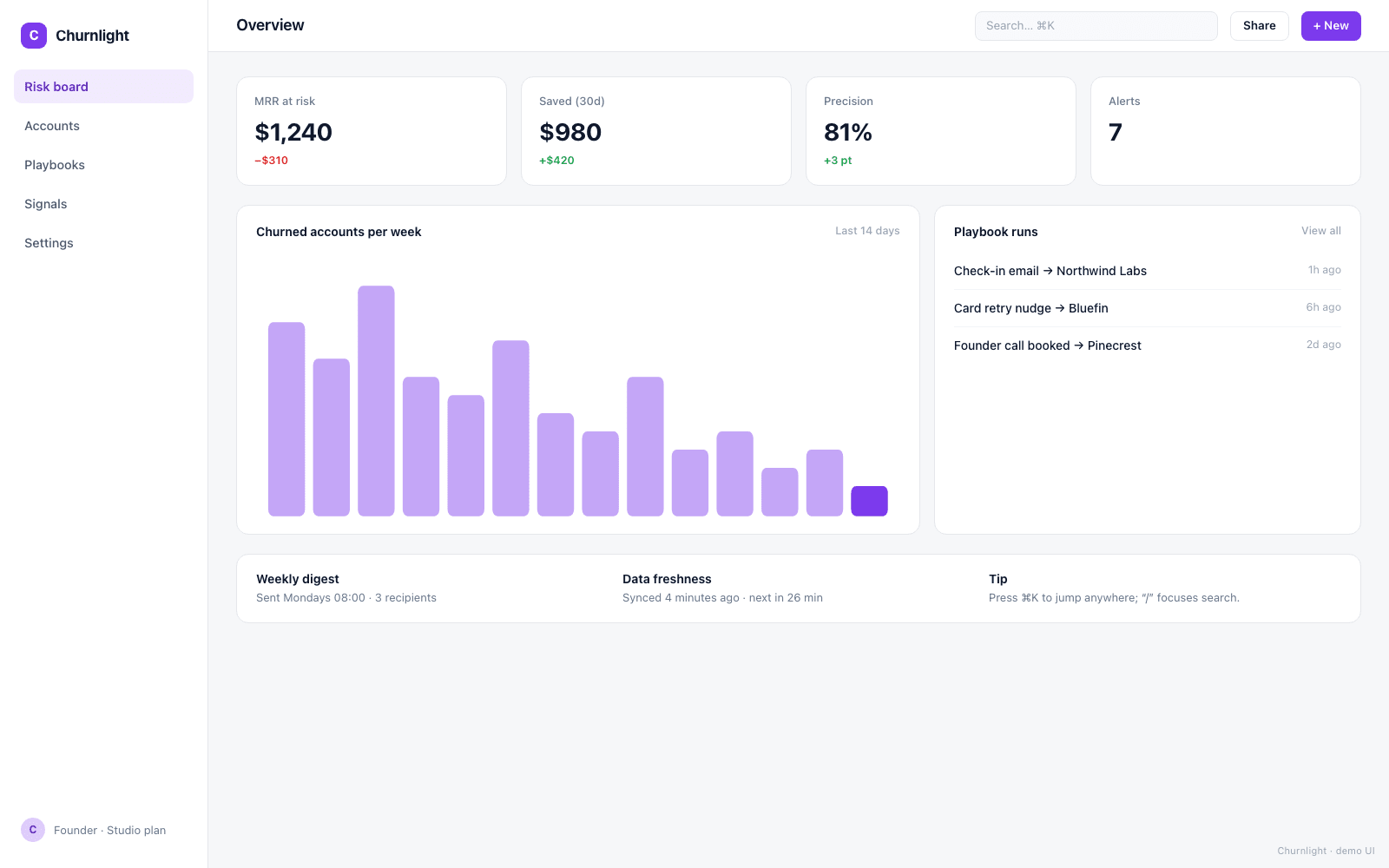Select the dark purple last chart bar
1389x868 pixels.
pos(869,501)
